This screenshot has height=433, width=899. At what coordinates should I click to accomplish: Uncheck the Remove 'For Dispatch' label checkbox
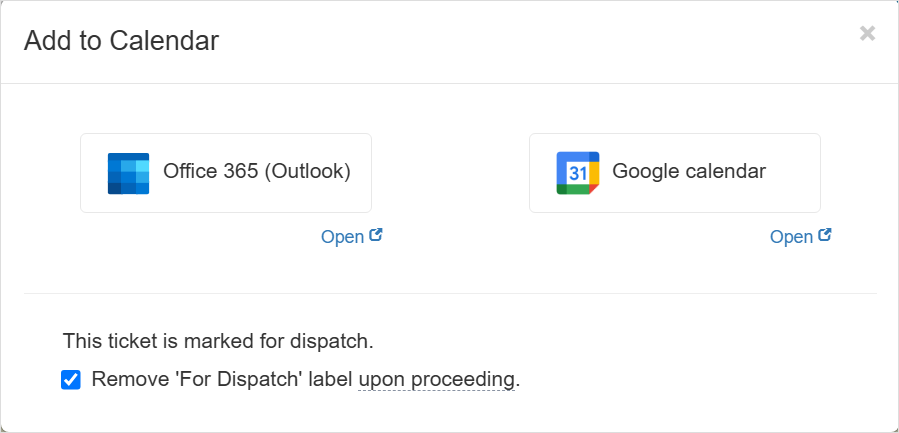(x=71, y=380)
